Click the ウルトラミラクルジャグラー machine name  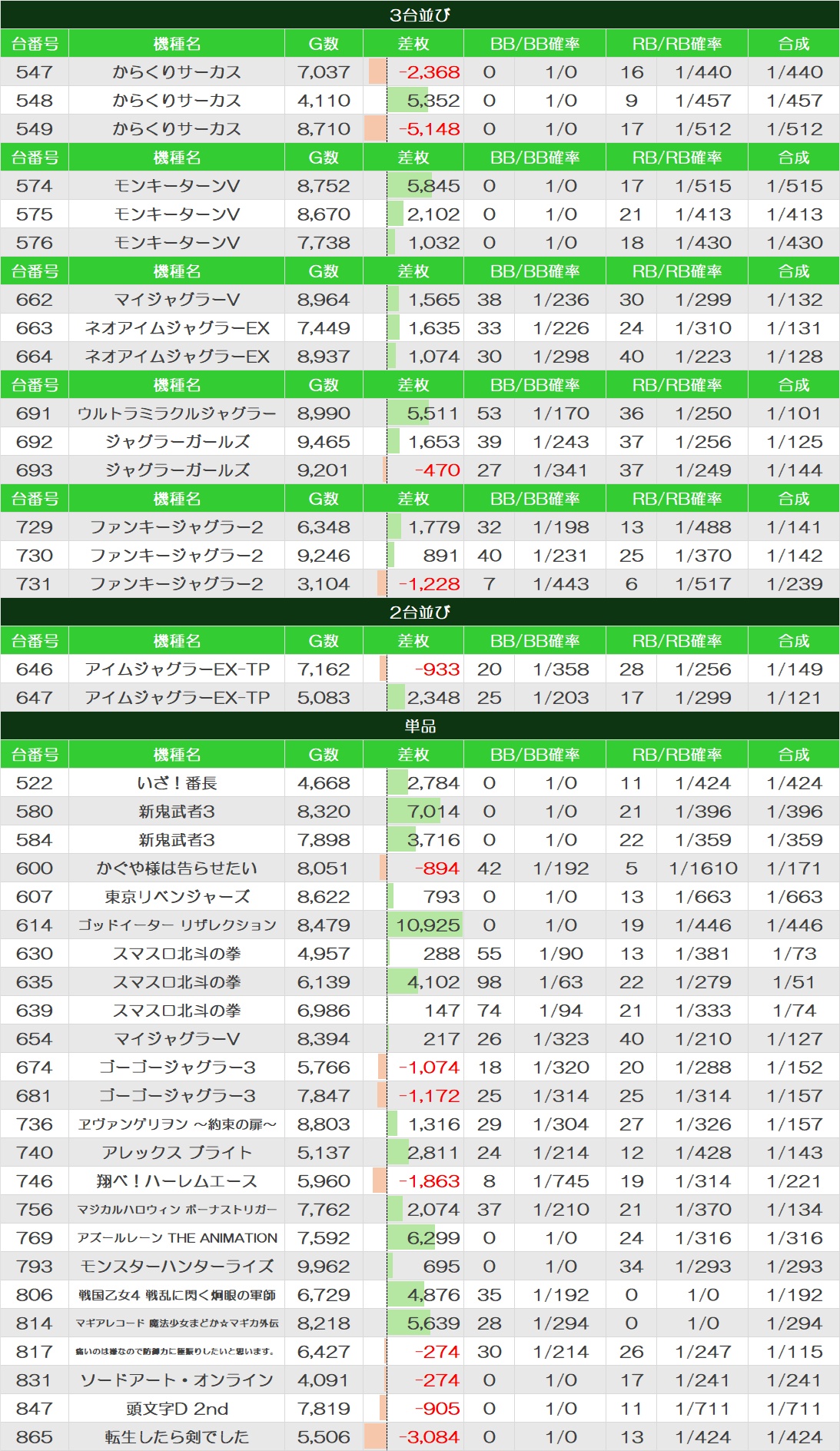(x=177, y=413)
